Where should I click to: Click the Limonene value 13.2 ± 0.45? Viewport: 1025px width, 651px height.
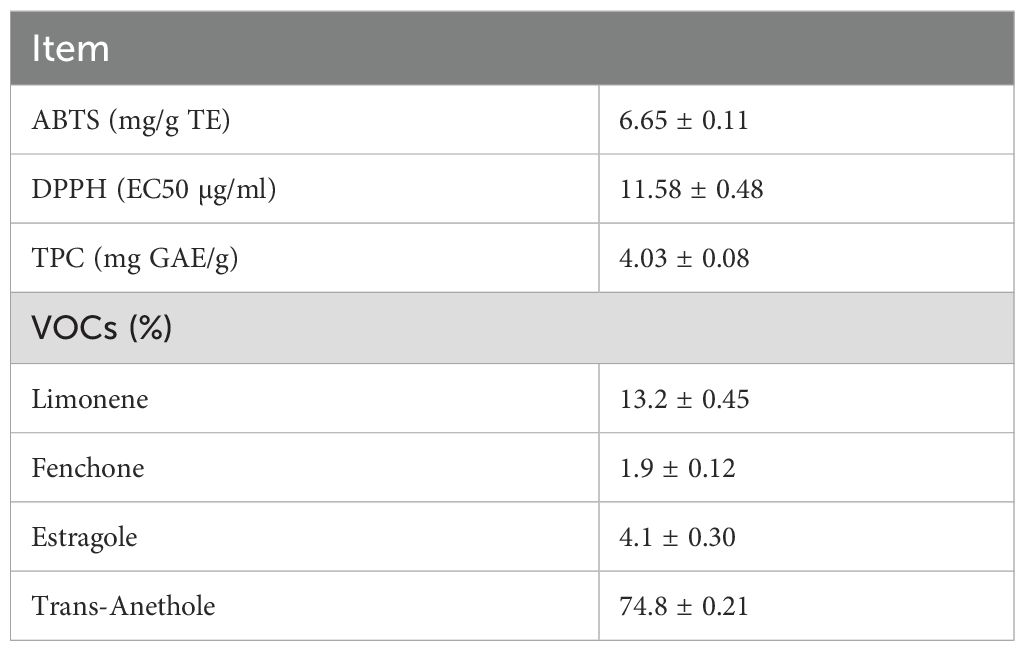[x=684, y=399]
